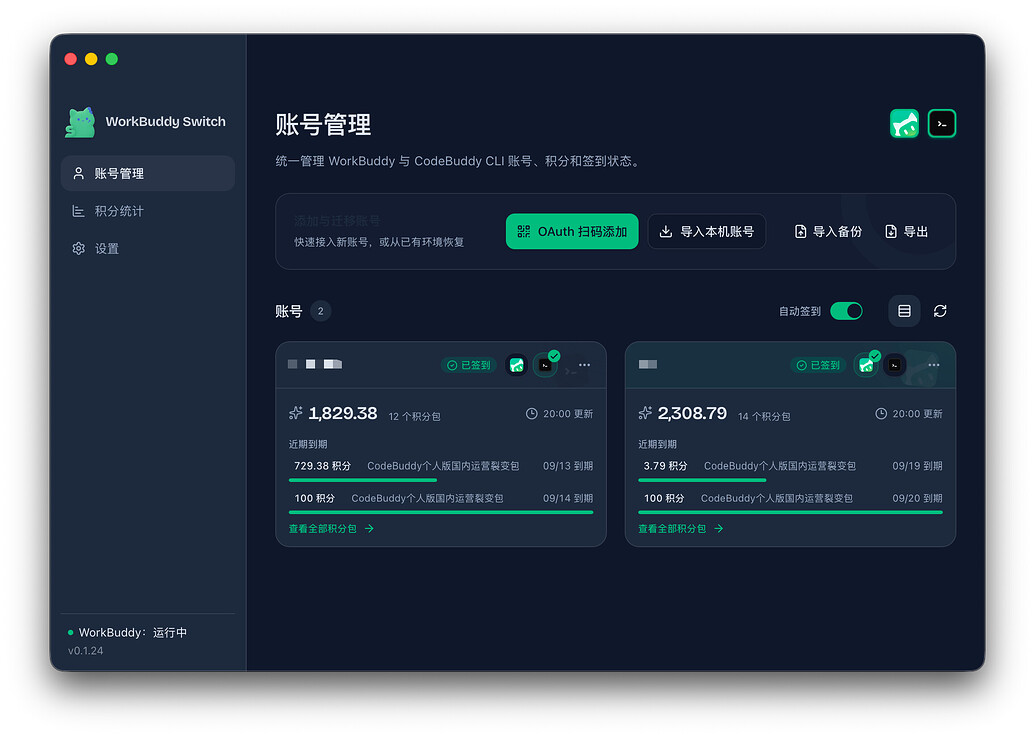
Task: Click the chart icon beside 积分统计
Action: click(x=79, y=211)
